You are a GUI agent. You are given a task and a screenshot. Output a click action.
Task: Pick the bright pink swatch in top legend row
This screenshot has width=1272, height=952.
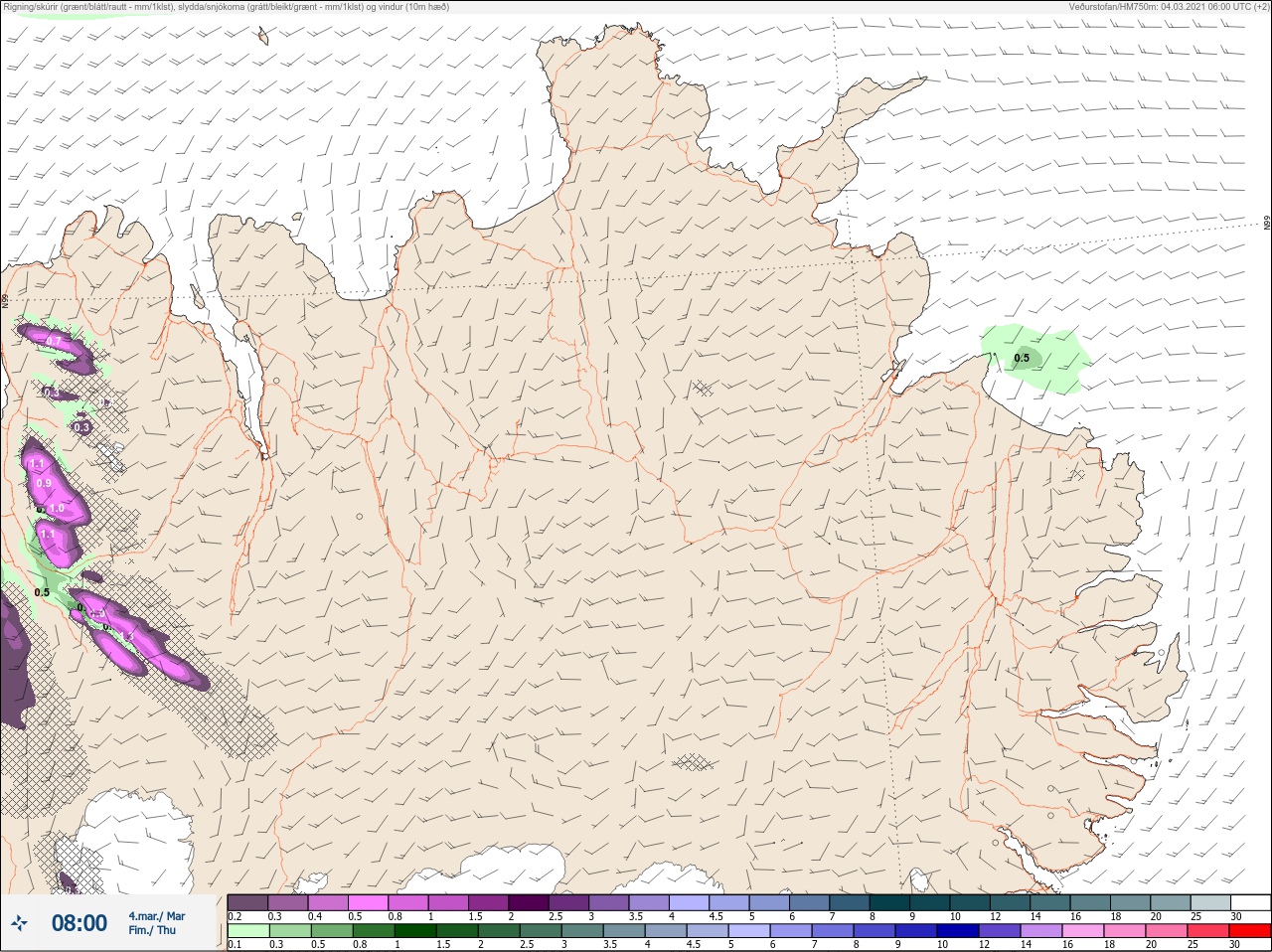369,902
